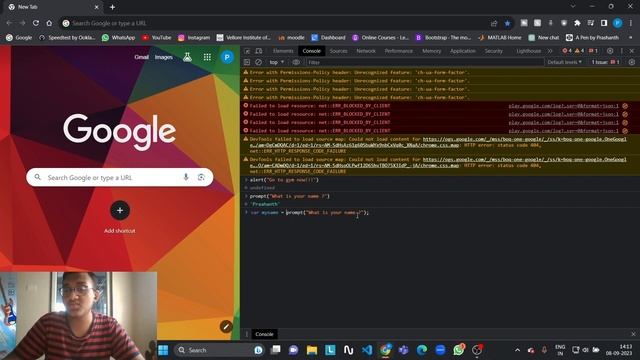Open a new browser tab
Image resolution: width=640 pixels, height=360 pixels.
click(x=112, y=7)
